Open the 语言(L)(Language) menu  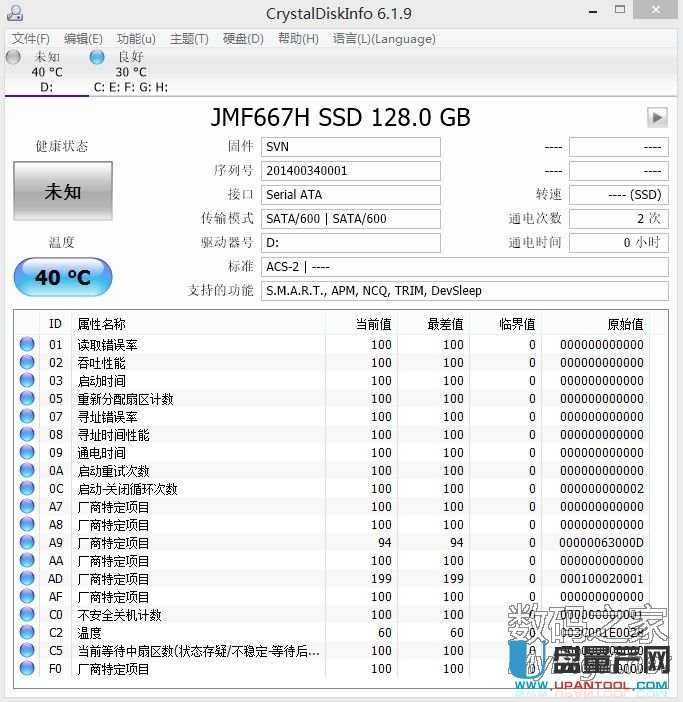(x=384, y=39)
